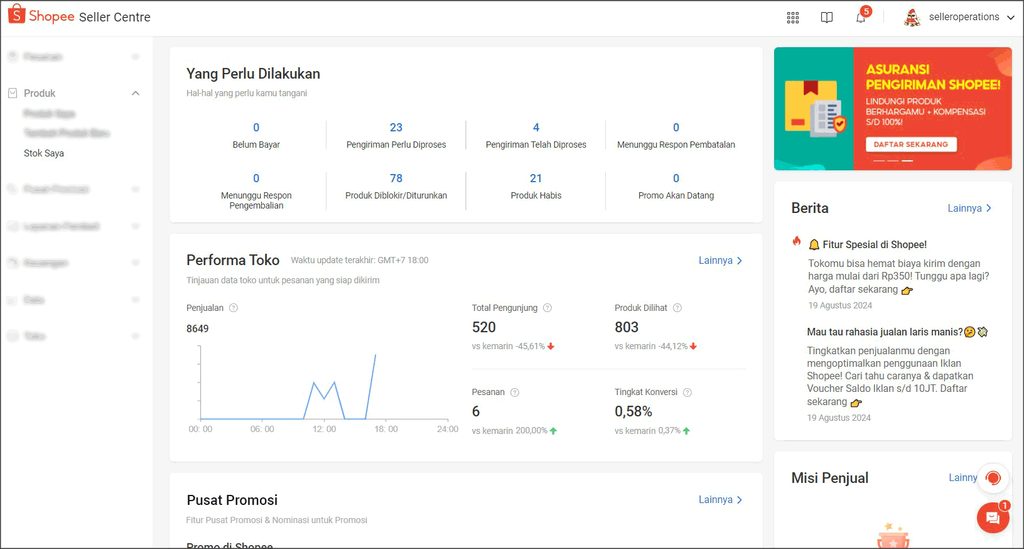The height and width of the screenshot is (549, 1024).
Task: Collapse the Produk menu section
Action: [135, 93]
